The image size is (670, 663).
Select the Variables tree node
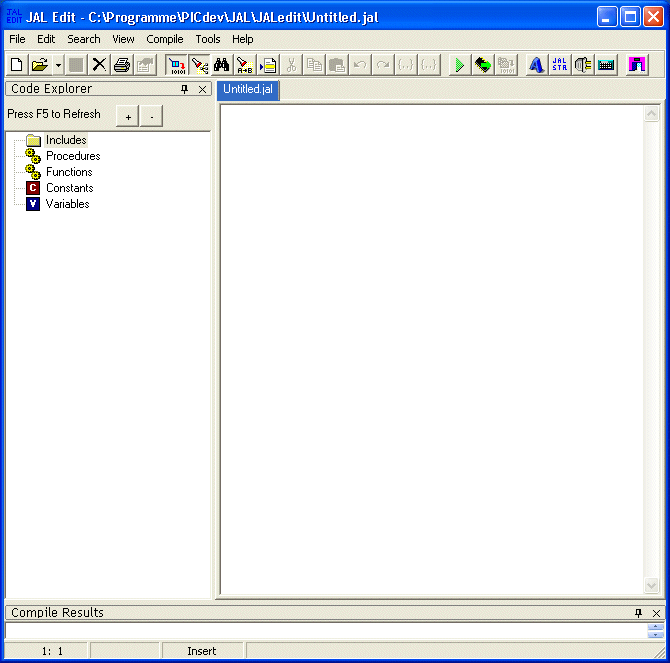click(x=68, y=204)
